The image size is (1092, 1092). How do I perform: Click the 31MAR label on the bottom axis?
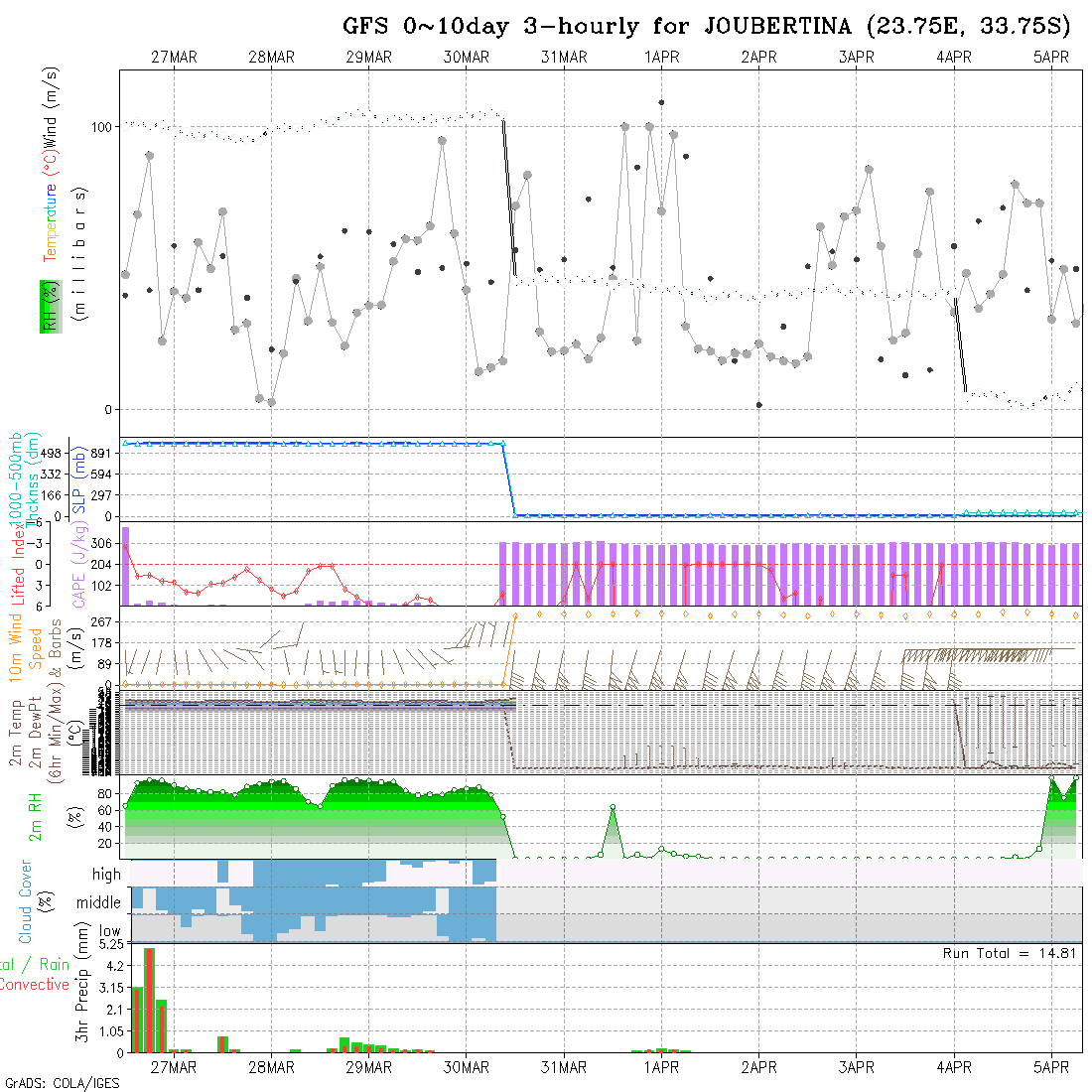[x=564, y=1067]
